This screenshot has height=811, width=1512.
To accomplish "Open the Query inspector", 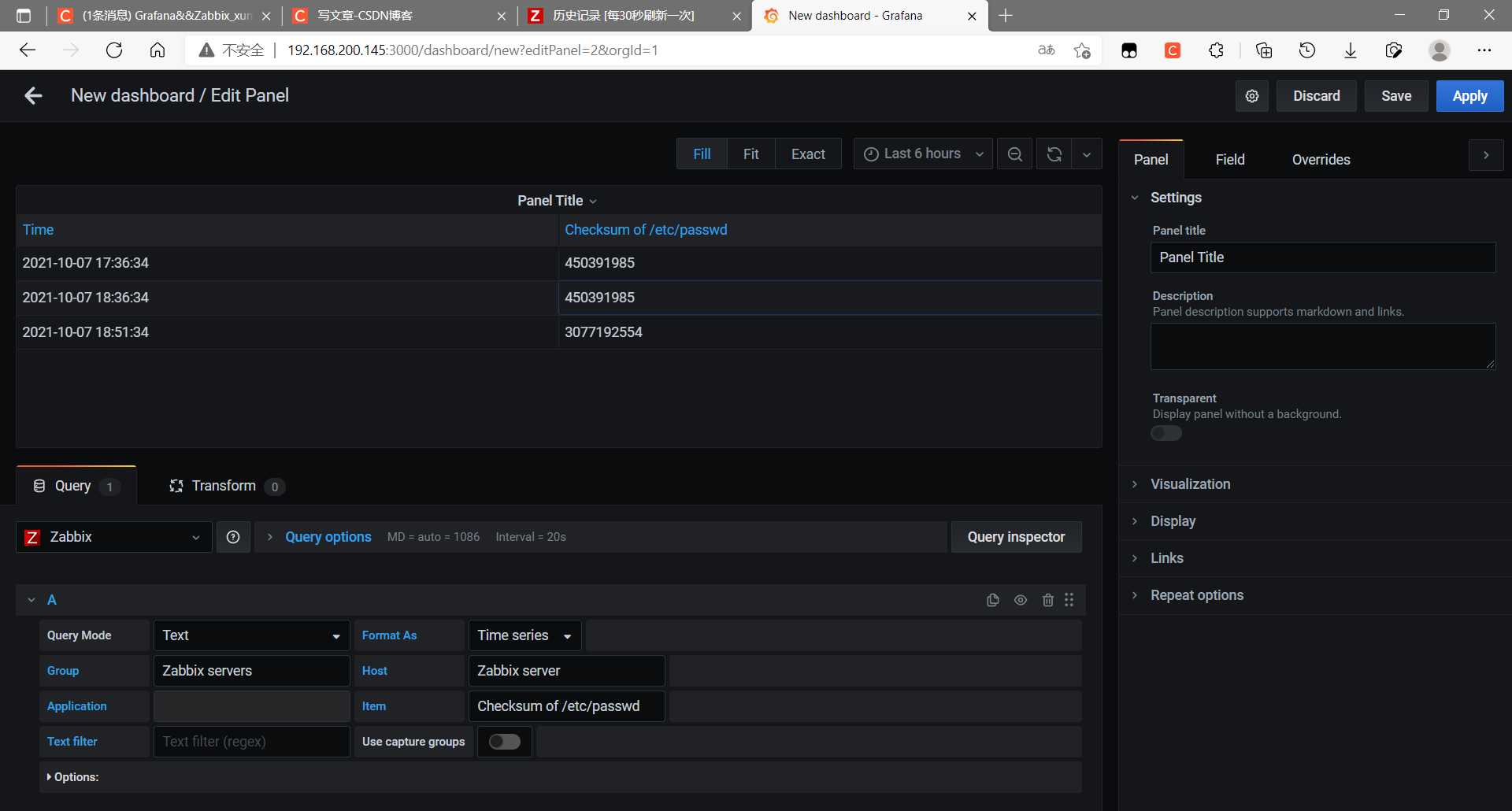I will click(1015, 536).
